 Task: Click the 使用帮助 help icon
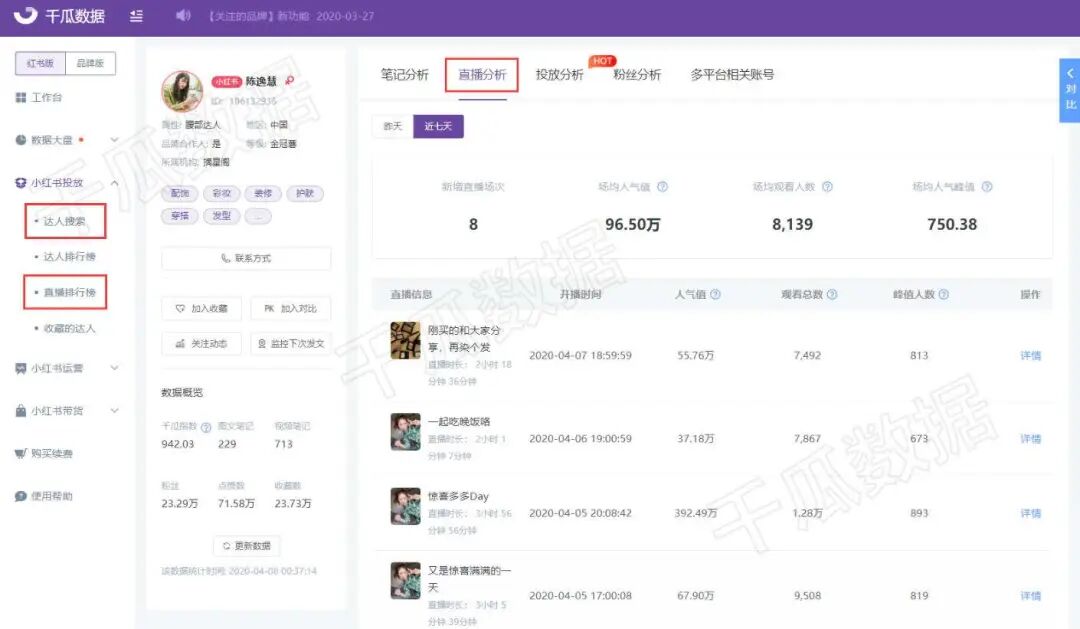click(x=21, y=496)
